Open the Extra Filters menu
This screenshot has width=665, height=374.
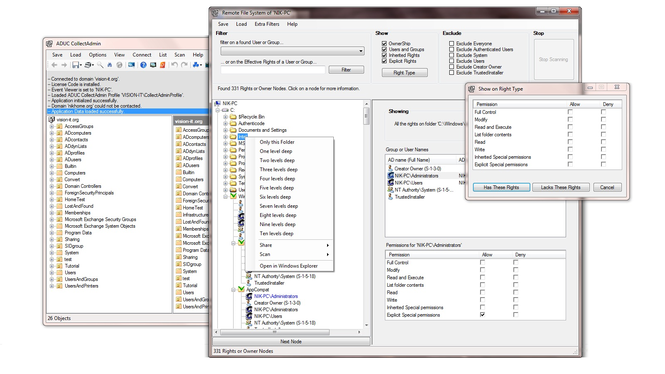[267, 24]
